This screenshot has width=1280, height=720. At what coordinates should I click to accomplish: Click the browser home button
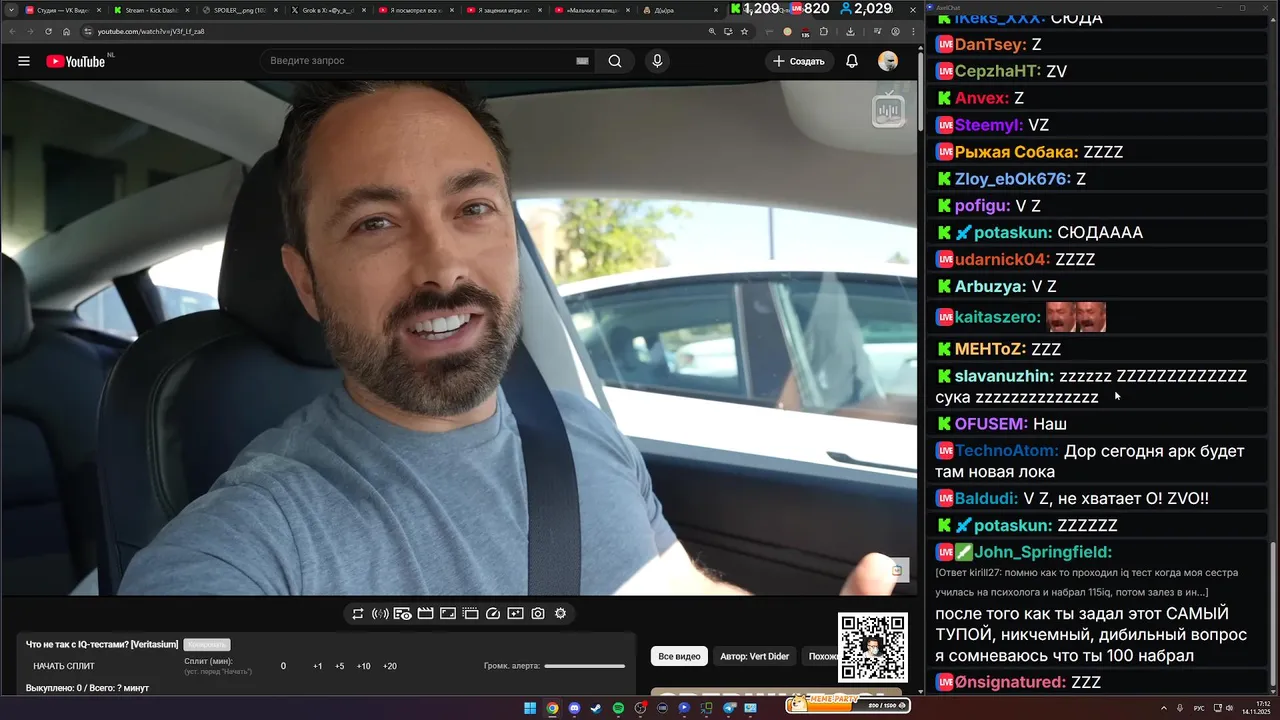click(66, 31)
